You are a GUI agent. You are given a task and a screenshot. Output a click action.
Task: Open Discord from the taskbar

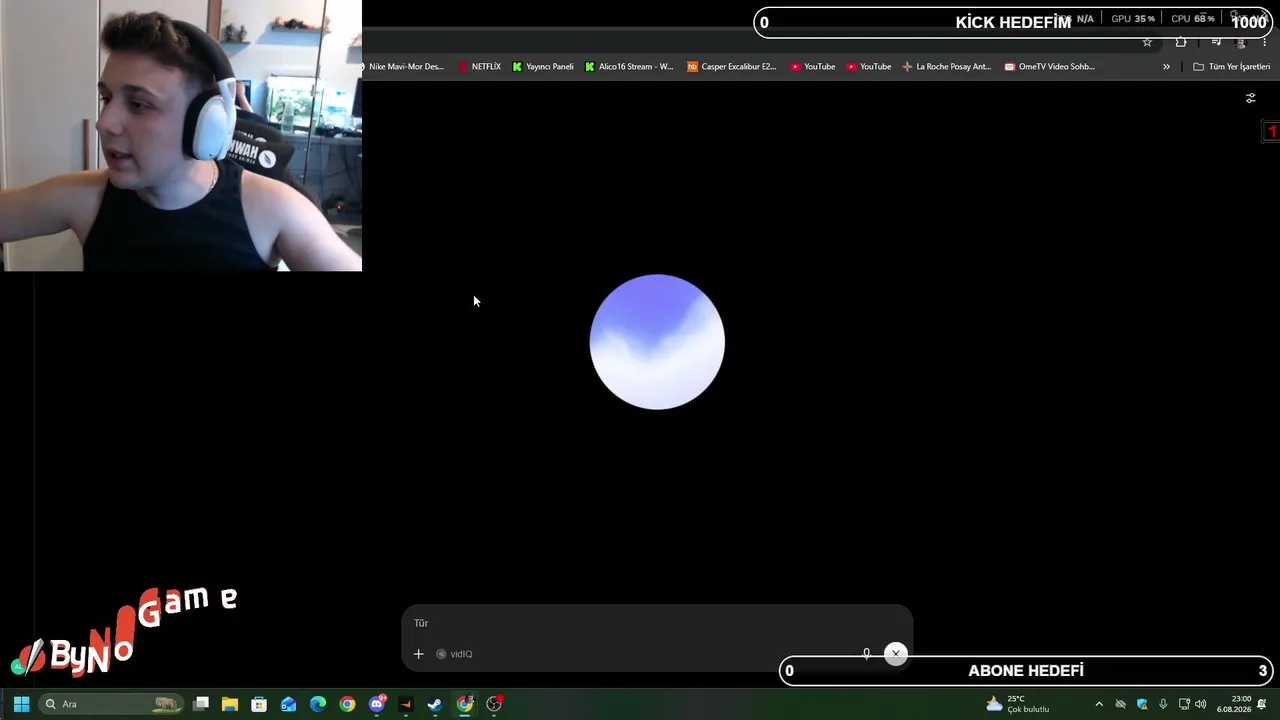point(377,704)
